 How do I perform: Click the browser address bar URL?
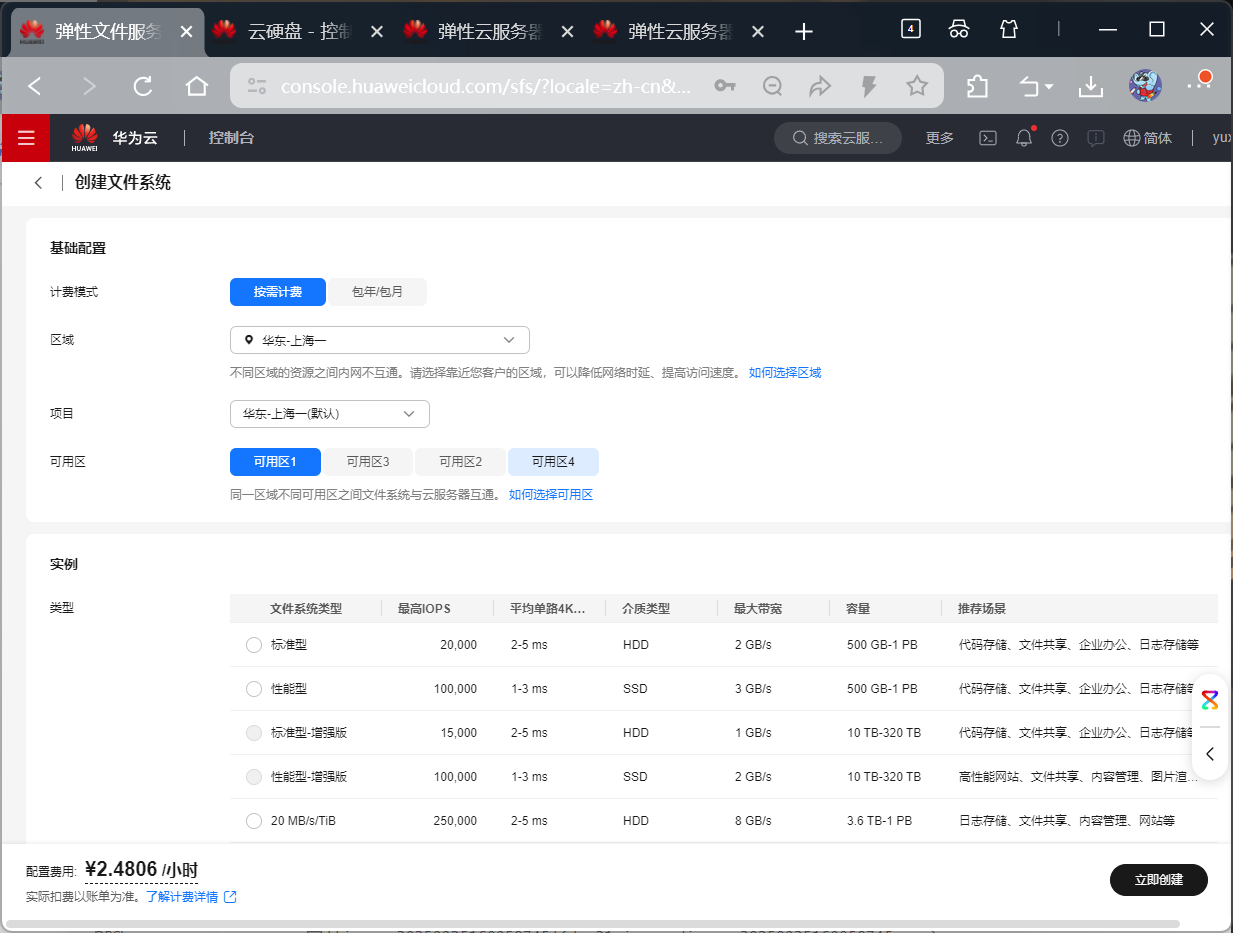click(486, 87)
